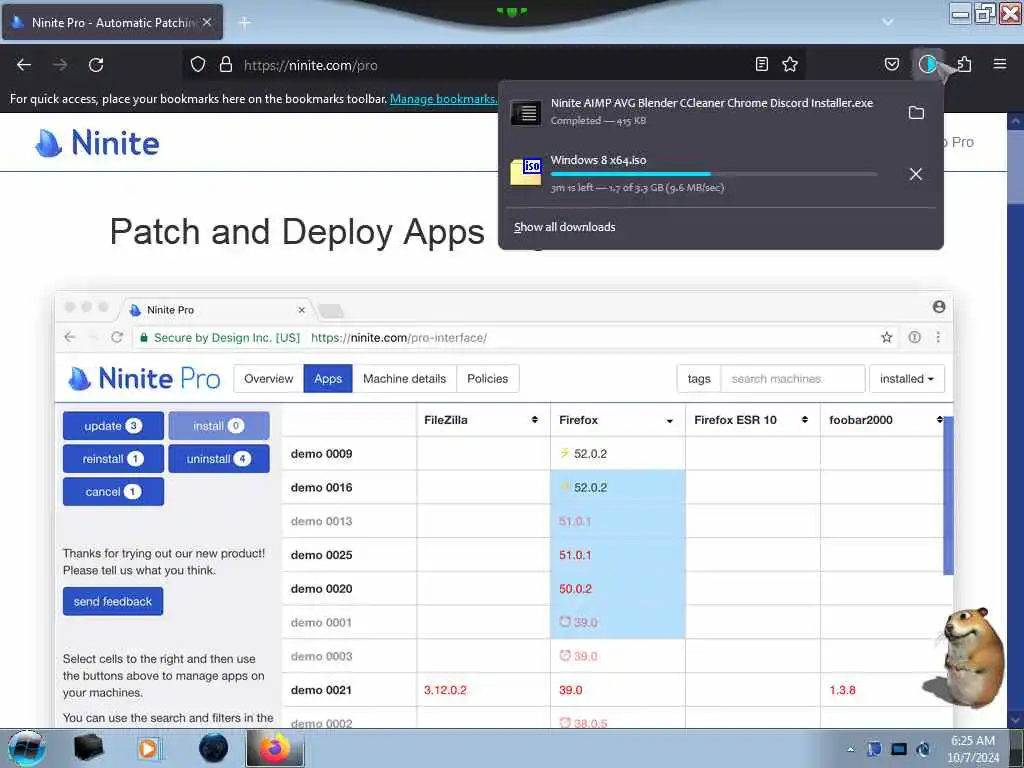Click the taskbar clock showing 6:25 AM
Viewport: 1024px width, 768px height.
point(972,749)
